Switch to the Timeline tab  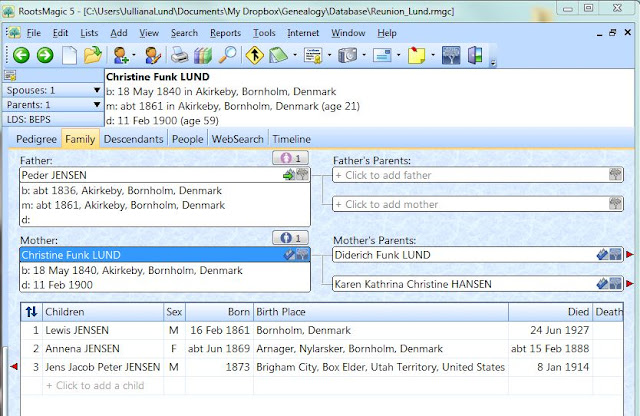pyautogui.click(x=291, y=139)
